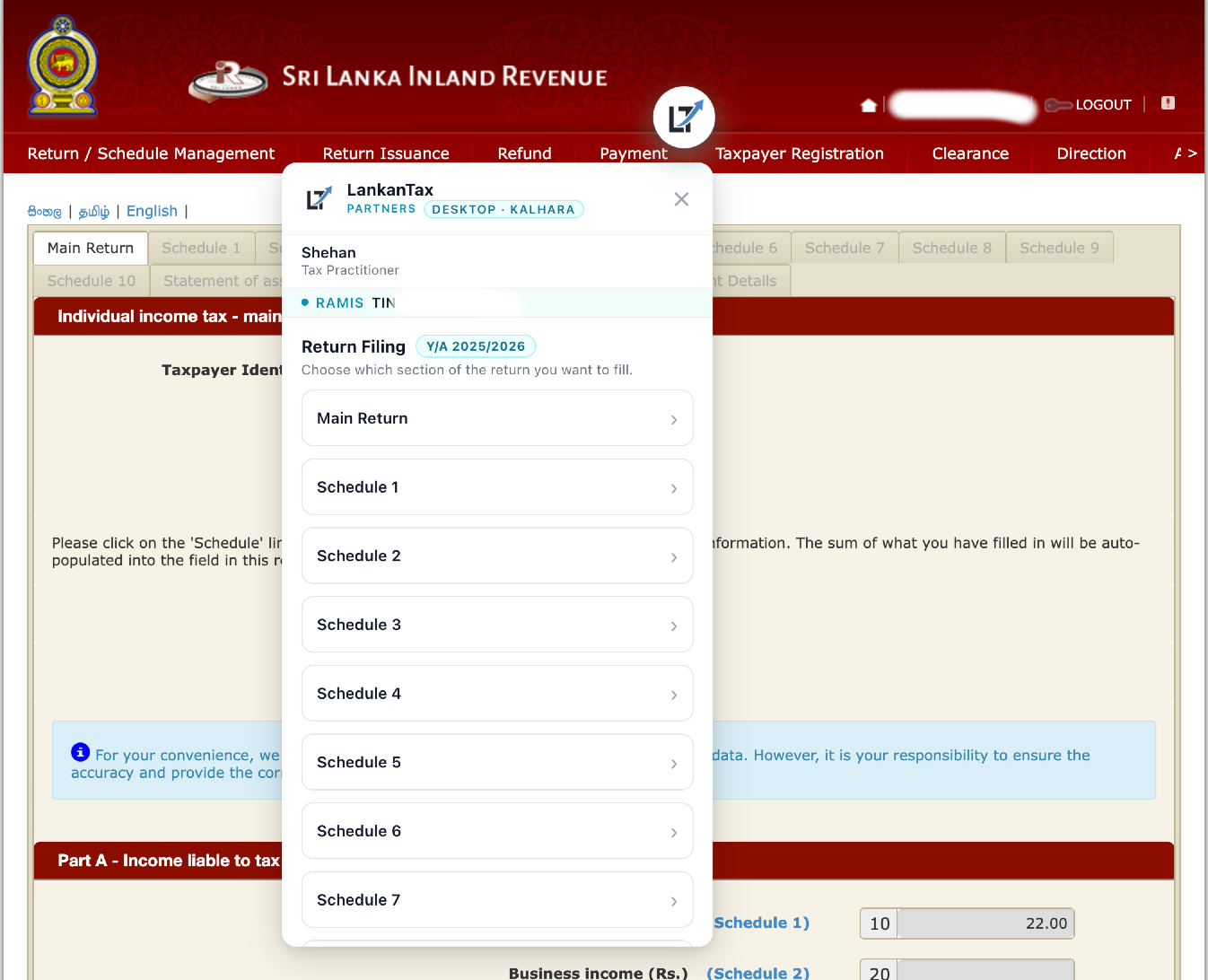
Task: Open the Clearance menu
Action: 970,153
